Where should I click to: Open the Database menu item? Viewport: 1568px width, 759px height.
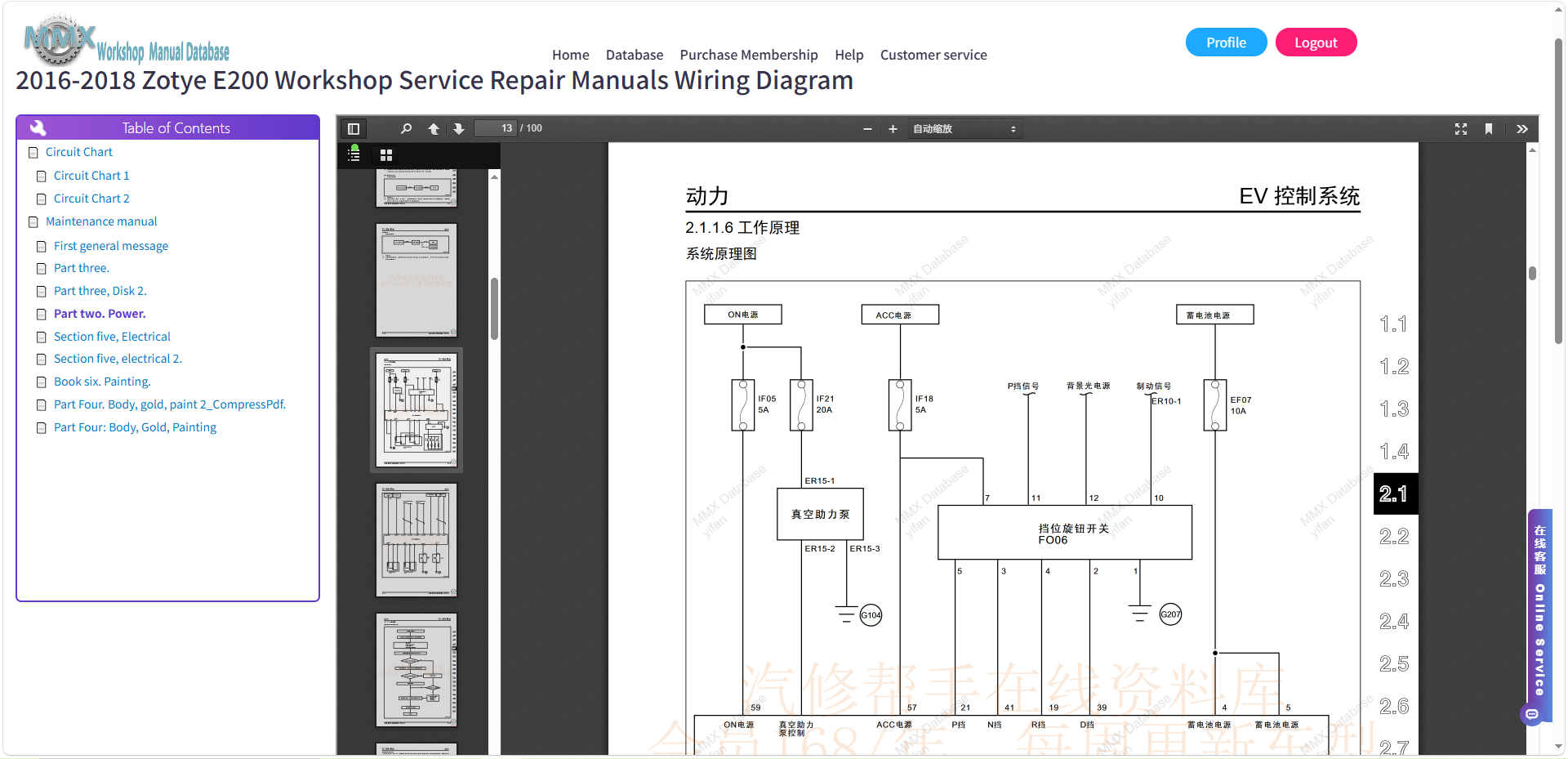pos(635,55)
